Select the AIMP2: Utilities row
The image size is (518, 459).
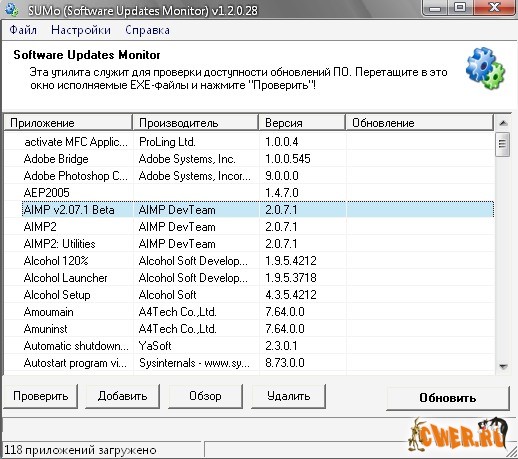pos(249,244)
